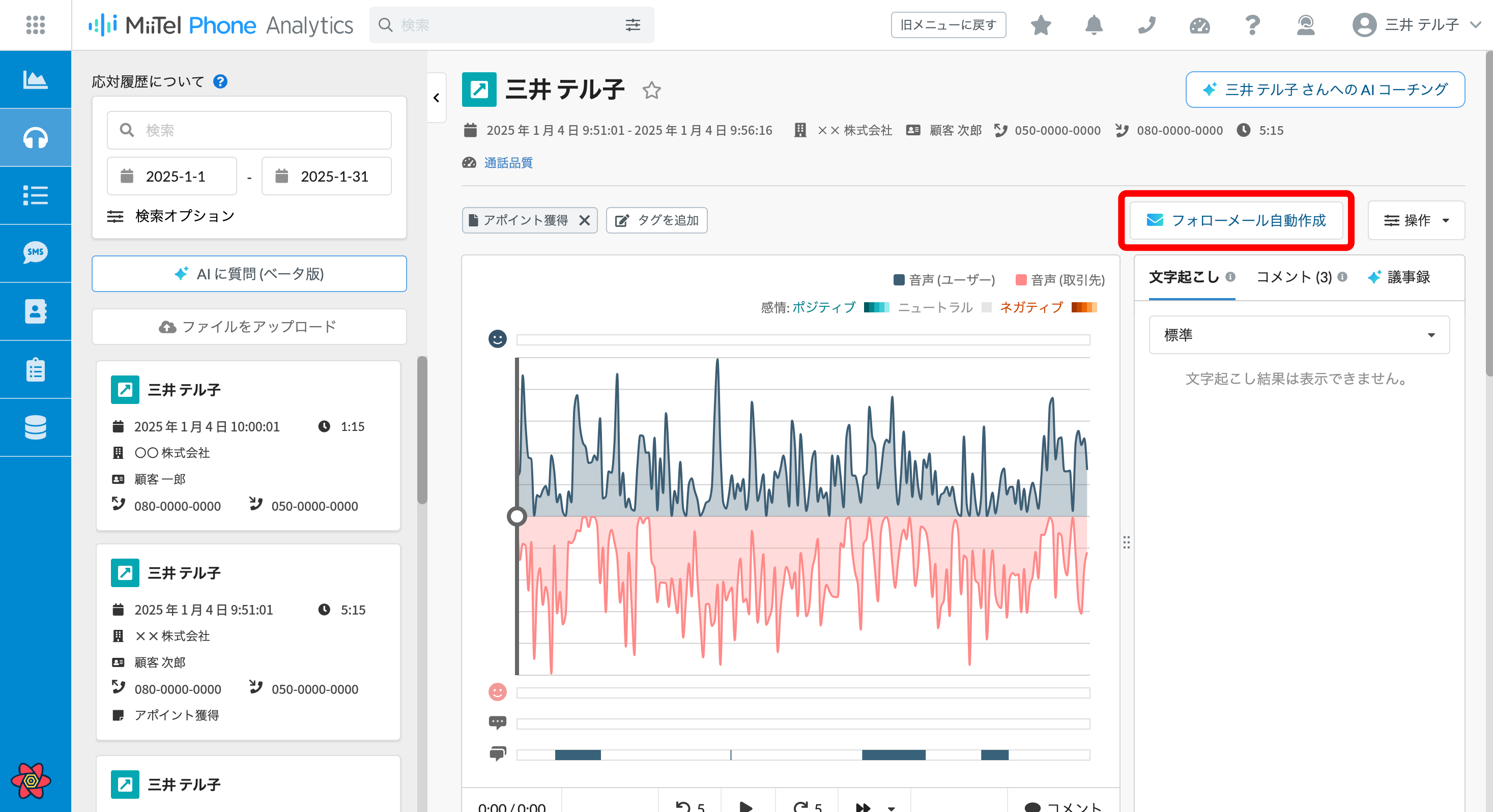Open the help question mark icon
This screenshot has width=1493, height=812.
tap(1252, 25)
